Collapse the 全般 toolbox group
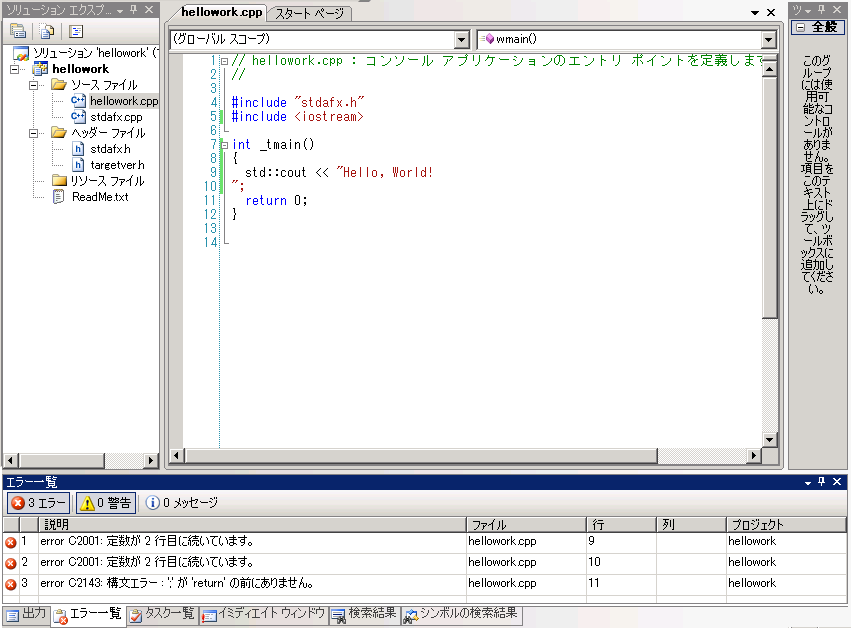This screenshot has height=628, width=851. pos(801,27)
